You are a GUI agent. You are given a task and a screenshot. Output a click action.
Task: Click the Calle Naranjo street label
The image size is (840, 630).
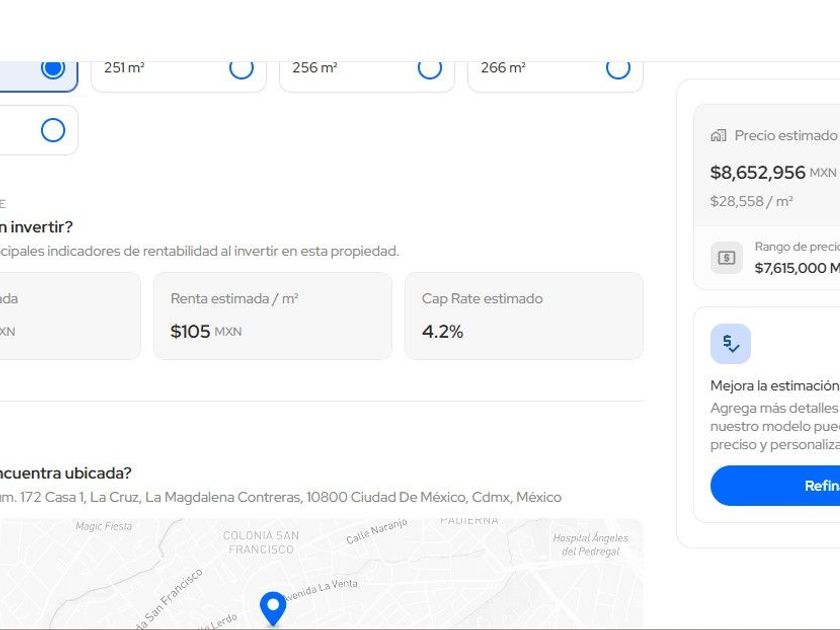pos(377,531)
